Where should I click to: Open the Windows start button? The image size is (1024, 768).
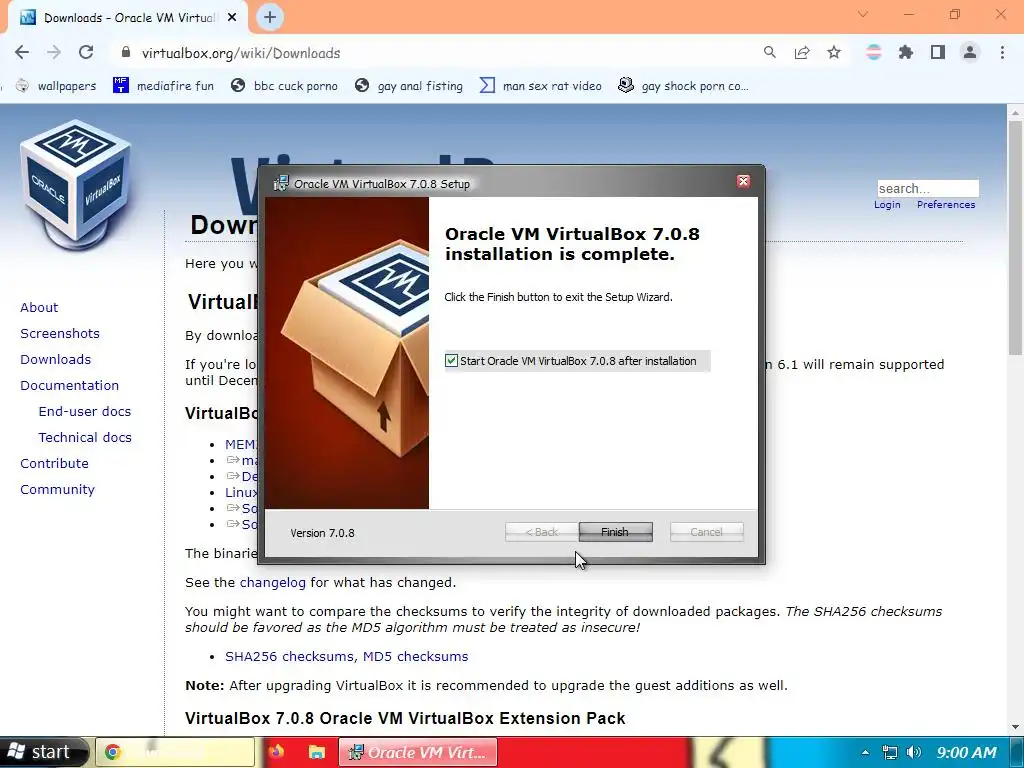44,752
